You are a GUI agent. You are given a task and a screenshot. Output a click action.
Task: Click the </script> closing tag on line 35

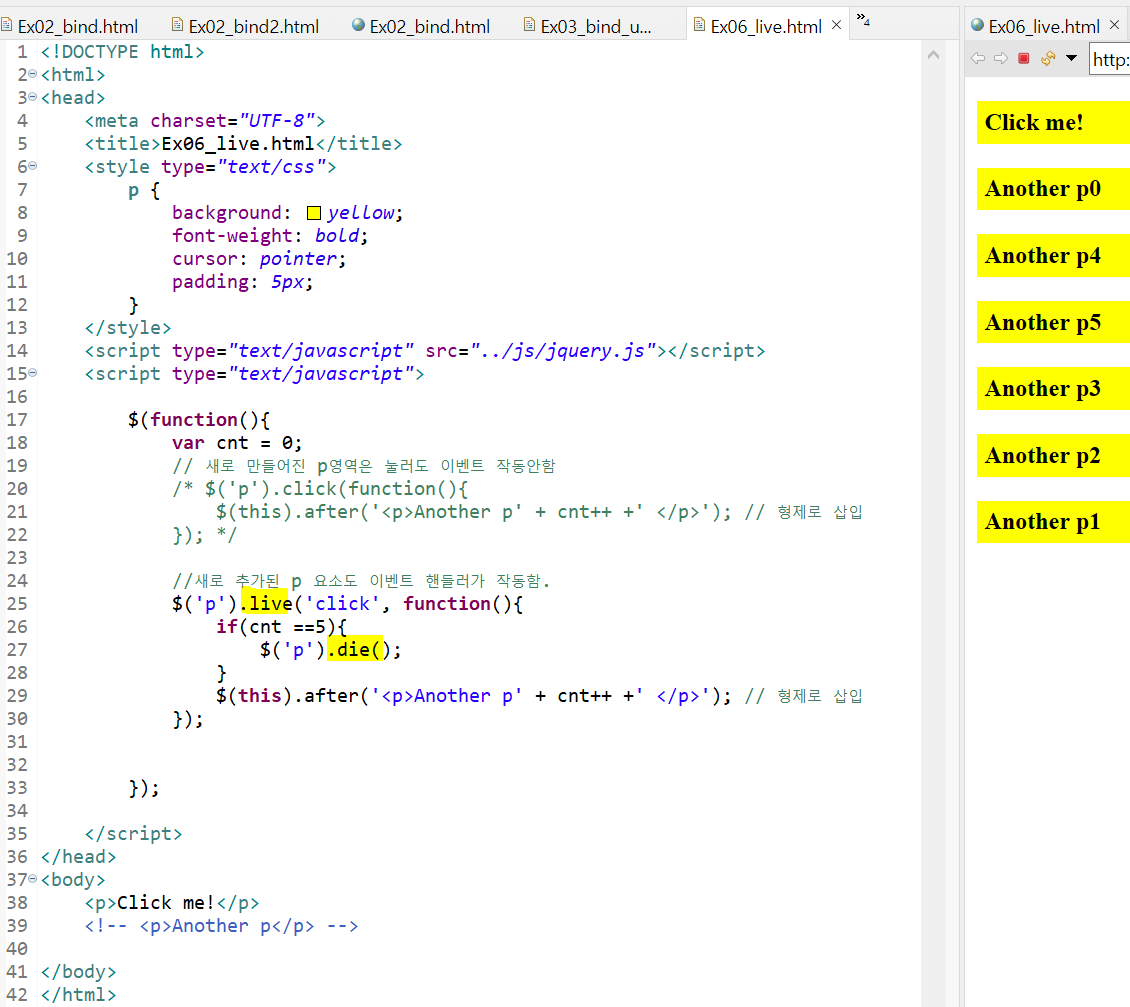(x=133, y=833)
